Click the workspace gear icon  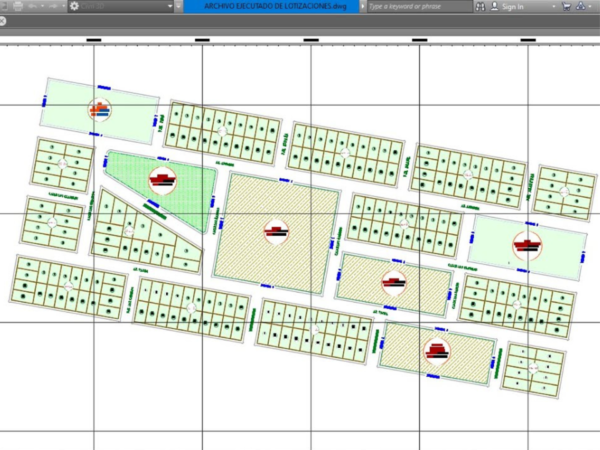[75, 6]
